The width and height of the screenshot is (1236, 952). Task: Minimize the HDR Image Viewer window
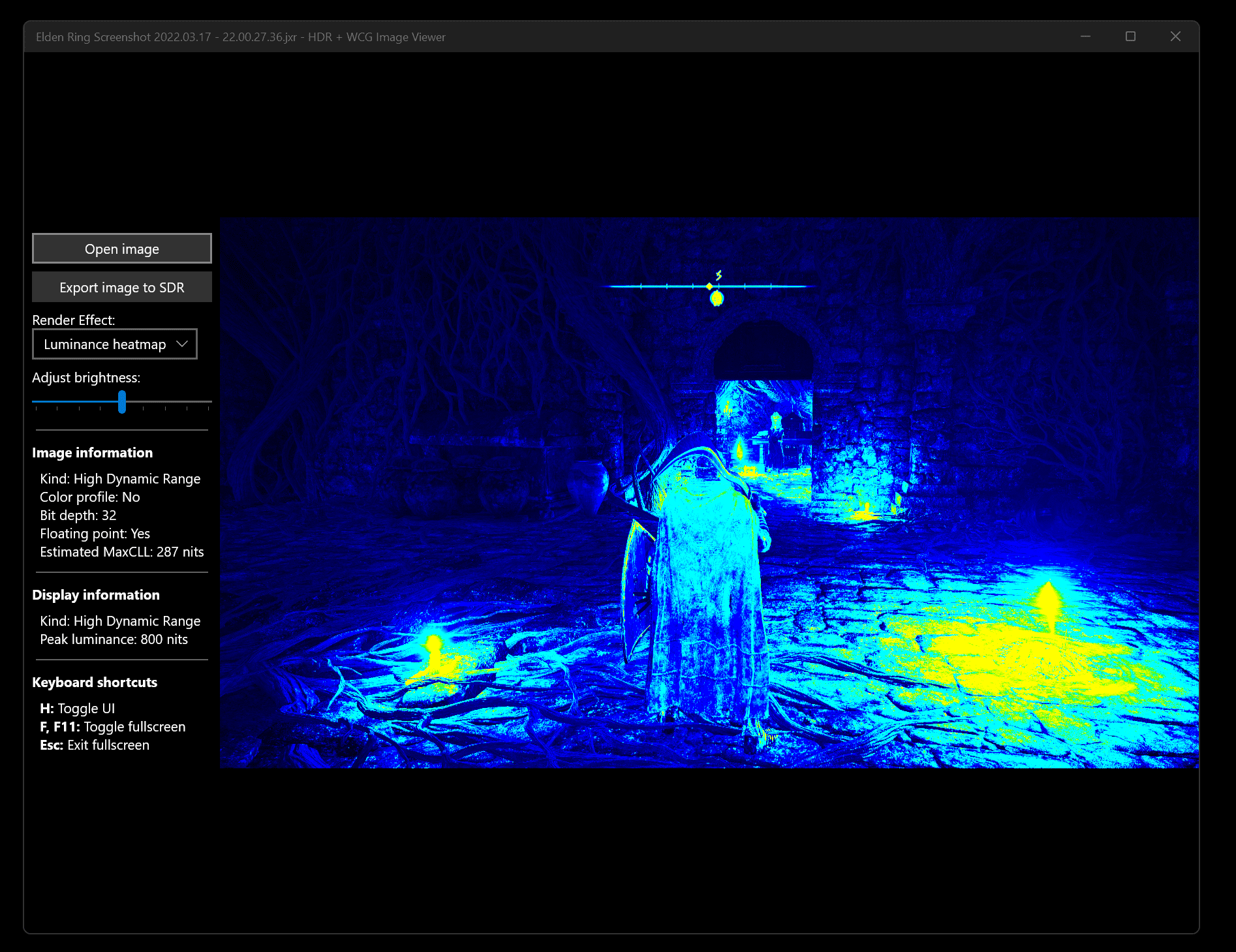pyautogui.click(x=1086, y=37)
